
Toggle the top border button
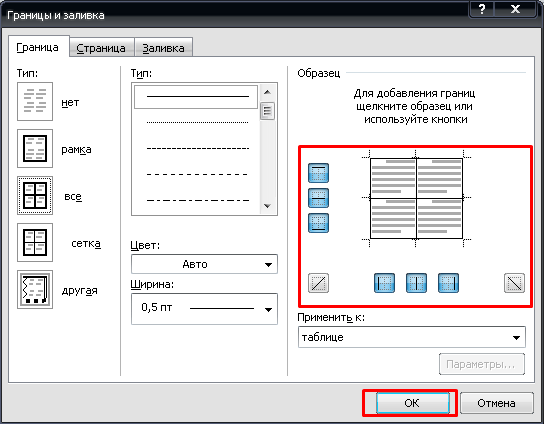coord(318,173)
